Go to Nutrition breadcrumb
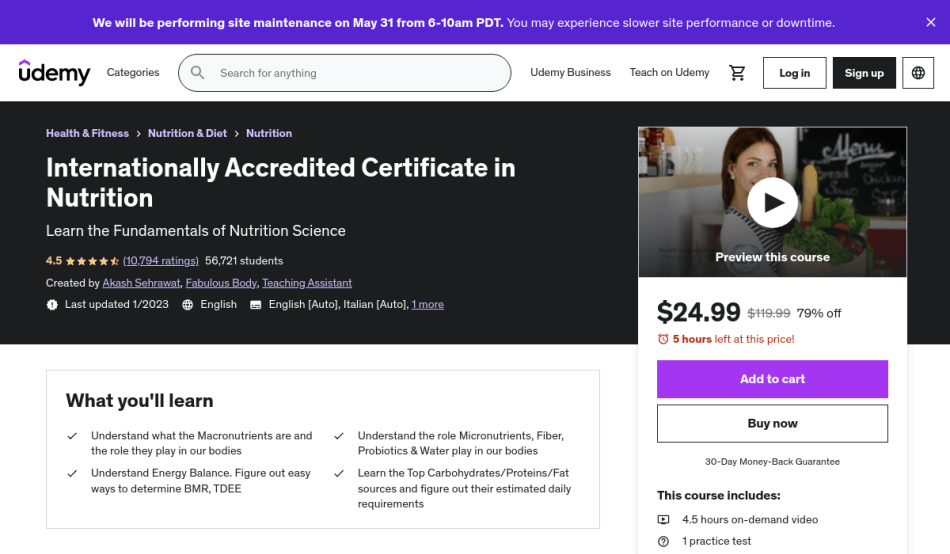950x554 pixels. [269, 133]
